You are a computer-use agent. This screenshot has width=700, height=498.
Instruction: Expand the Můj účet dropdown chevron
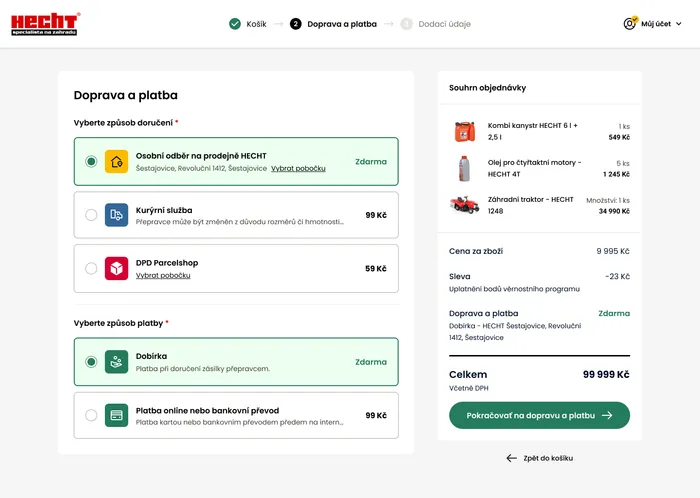[679, 24]
